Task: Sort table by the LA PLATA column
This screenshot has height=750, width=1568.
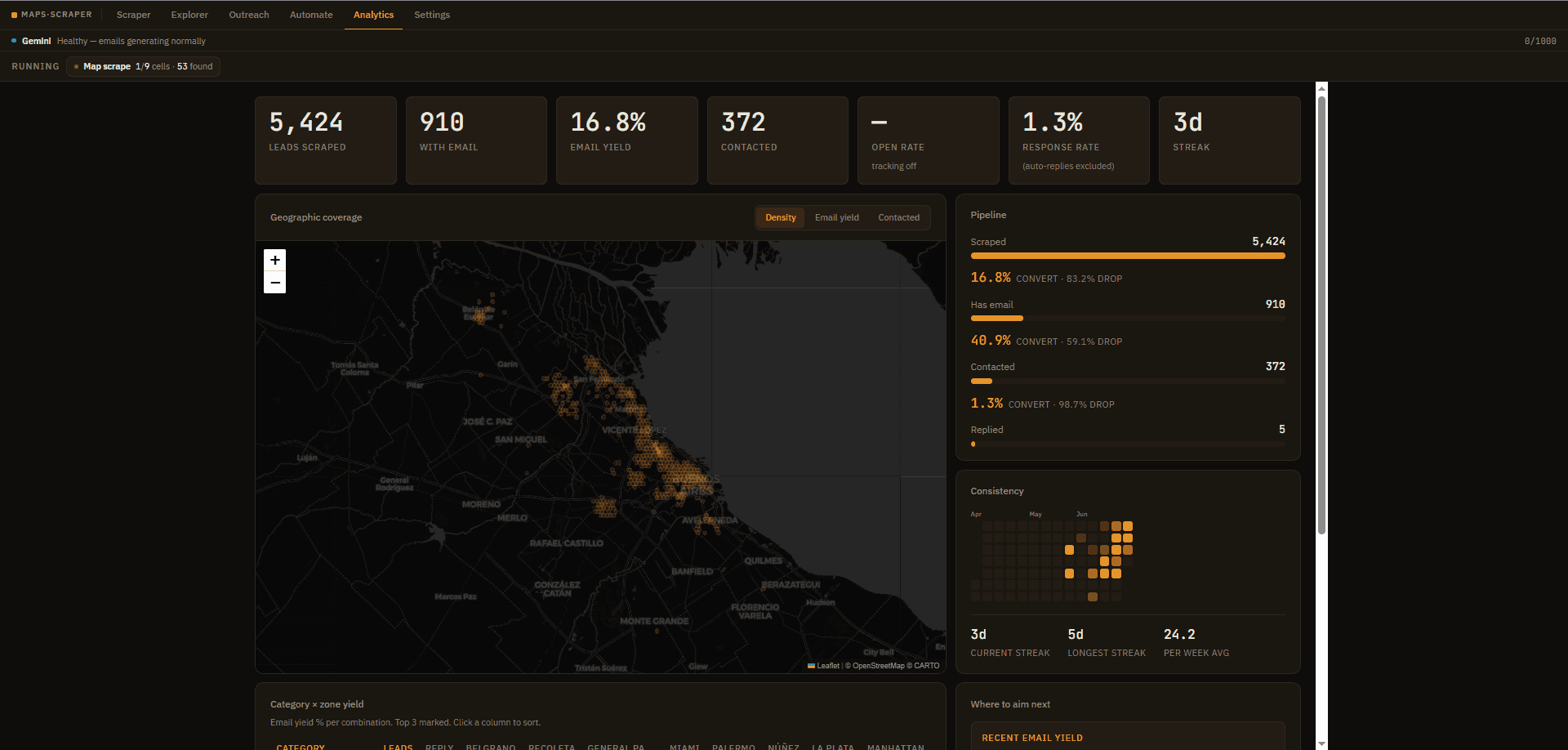Action: 833,747
